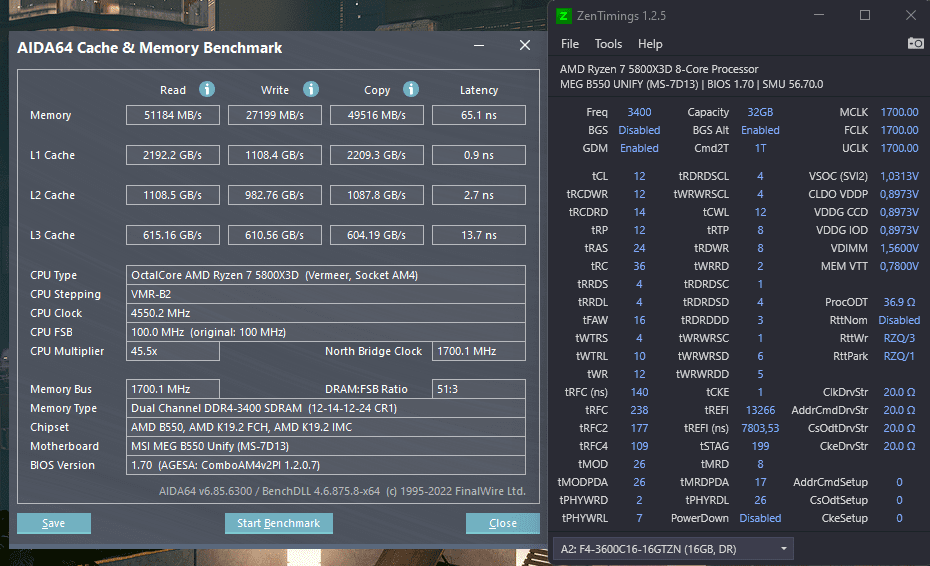Screen dimensions: 930x566
Task: Click the L3 Cache latency 13.7 ns
Action: [479, 235]
